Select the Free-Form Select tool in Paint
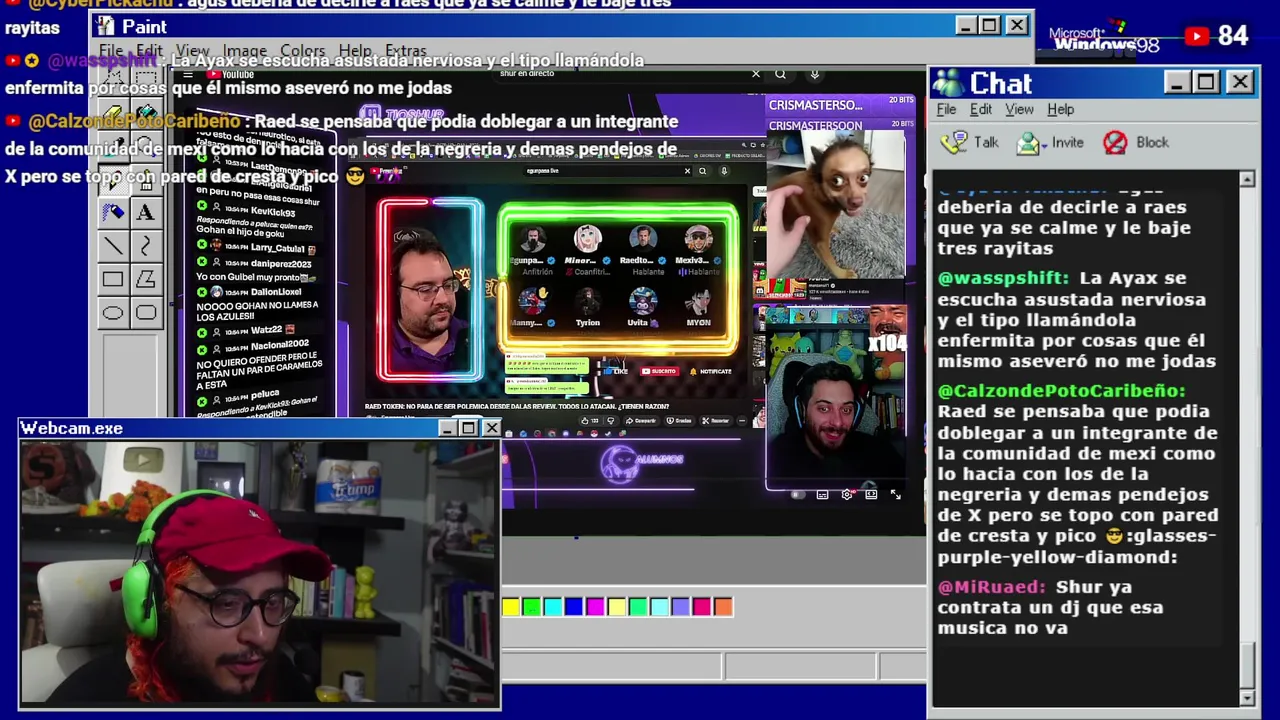The image size is (1280, 720). pos(113,79)
